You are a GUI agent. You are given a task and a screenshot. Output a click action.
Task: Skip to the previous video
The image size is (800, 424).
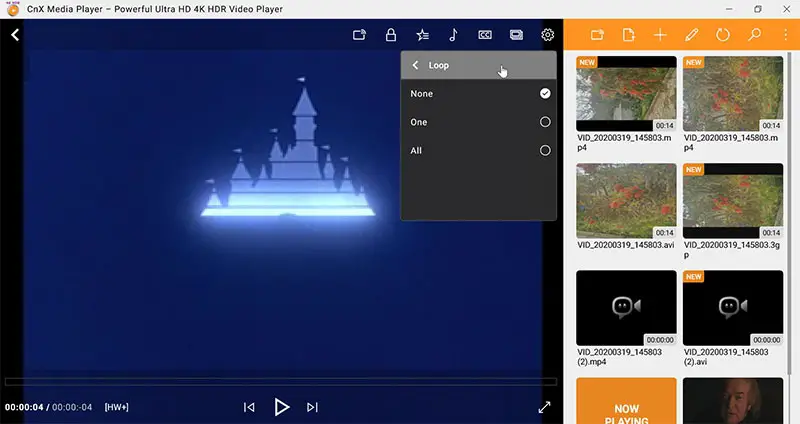(249, 407)
